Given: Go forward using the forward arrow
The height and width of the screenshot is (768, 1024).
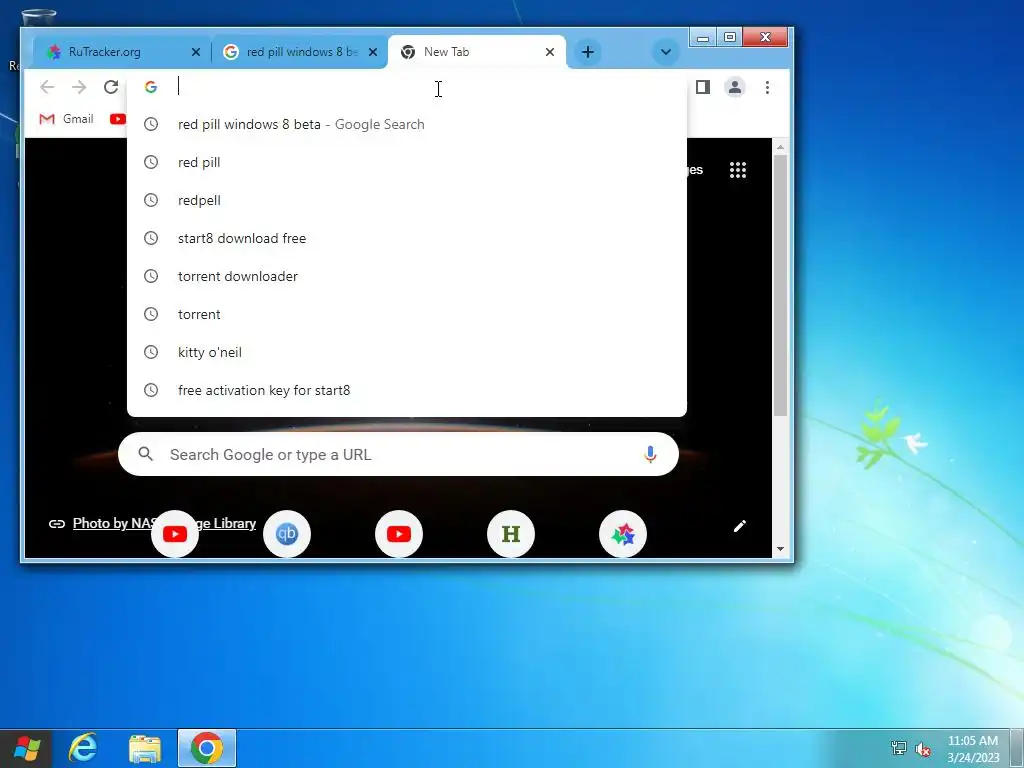Looking at the screenshot, I should (x=79, y=87).
